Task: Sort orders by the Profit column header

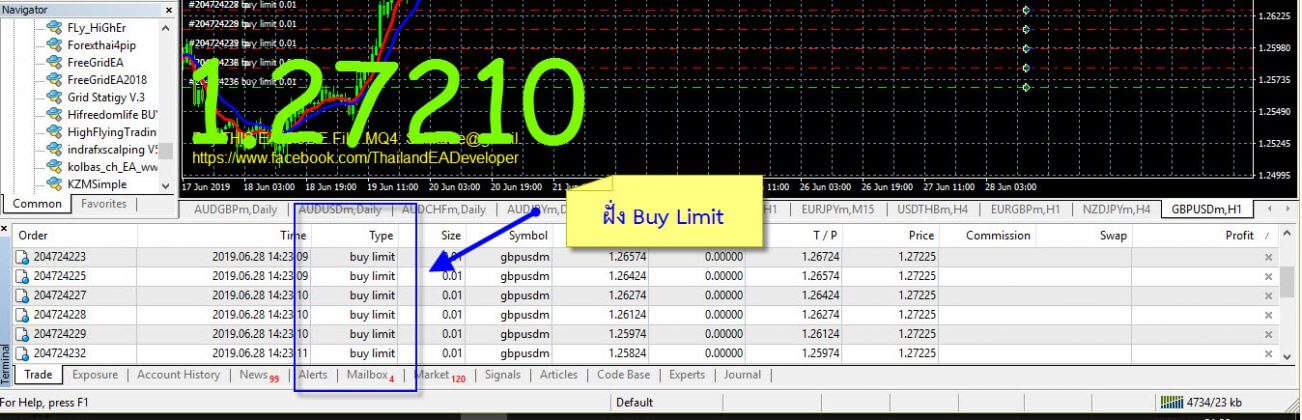Action: pos(1238,236)
